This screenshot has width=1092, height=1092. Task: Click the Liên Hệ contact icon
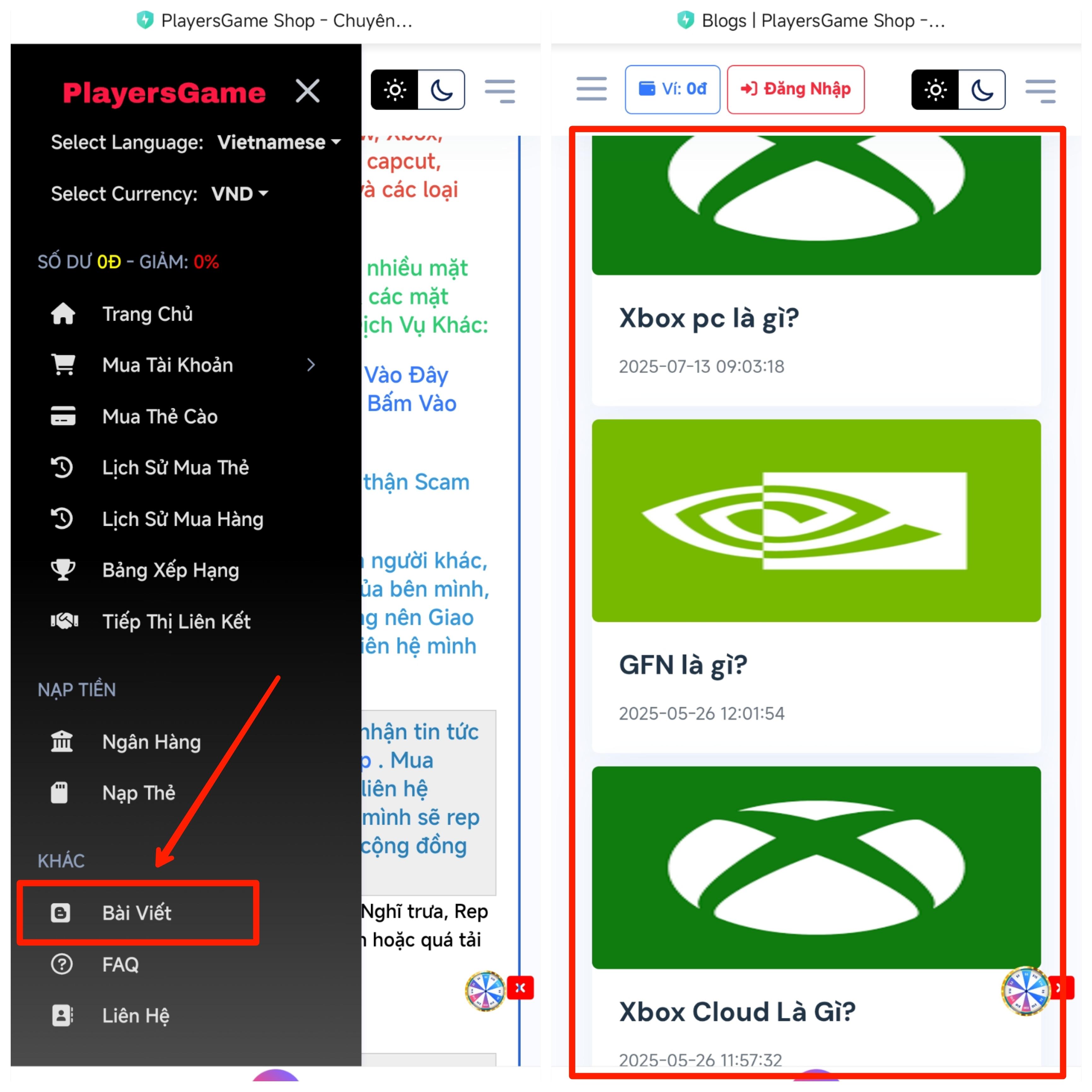tap(61, 1015)
